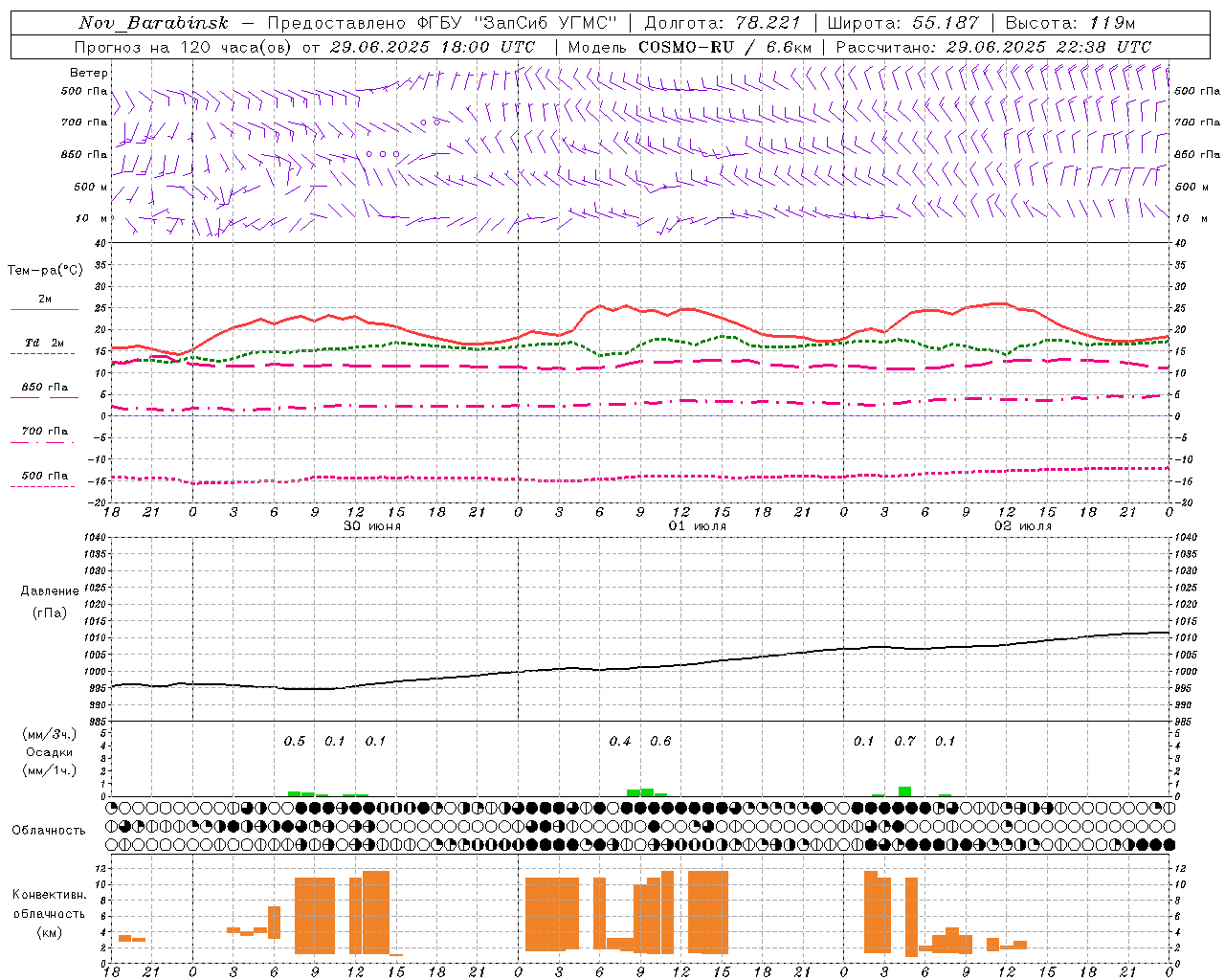
Task: Select the 'Предоставлено ФГБУ "ЗапСиб УГМС"' provider text
Action: click(442, 23)
